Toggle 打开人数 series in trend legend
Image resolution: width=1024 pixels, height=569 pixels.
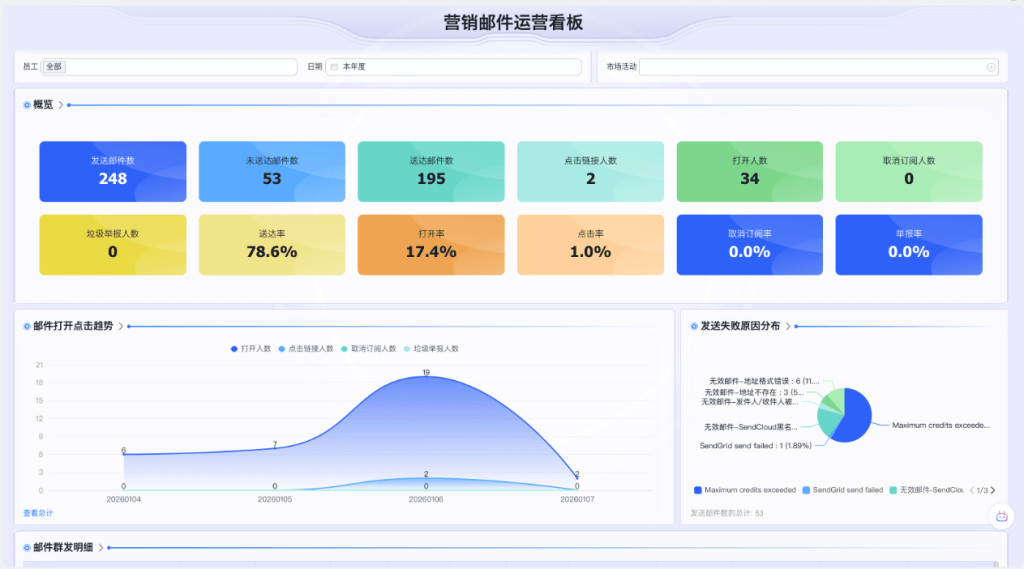[x=251, y=349]
